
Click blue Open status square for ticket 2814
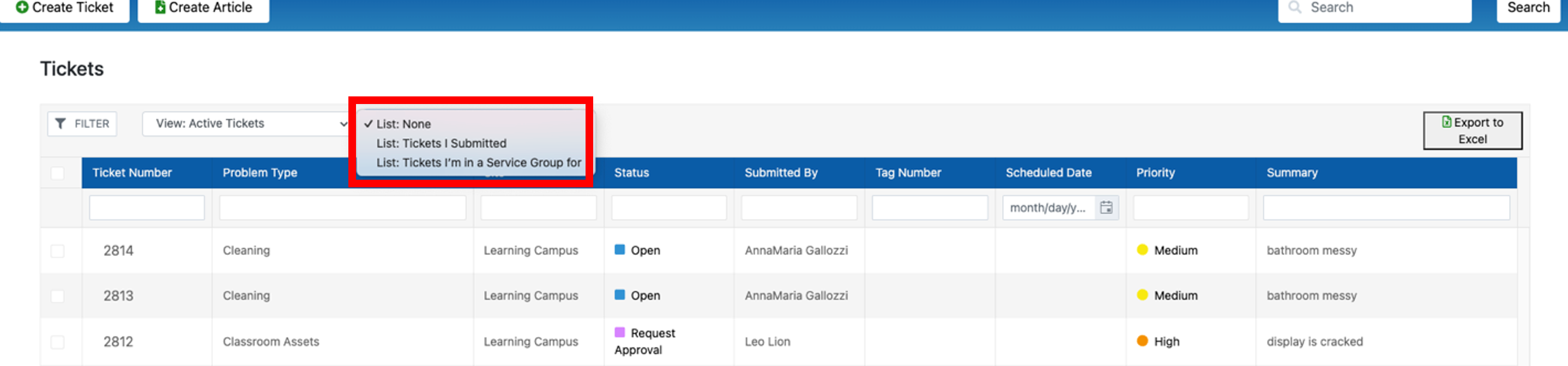coord(620,249)
